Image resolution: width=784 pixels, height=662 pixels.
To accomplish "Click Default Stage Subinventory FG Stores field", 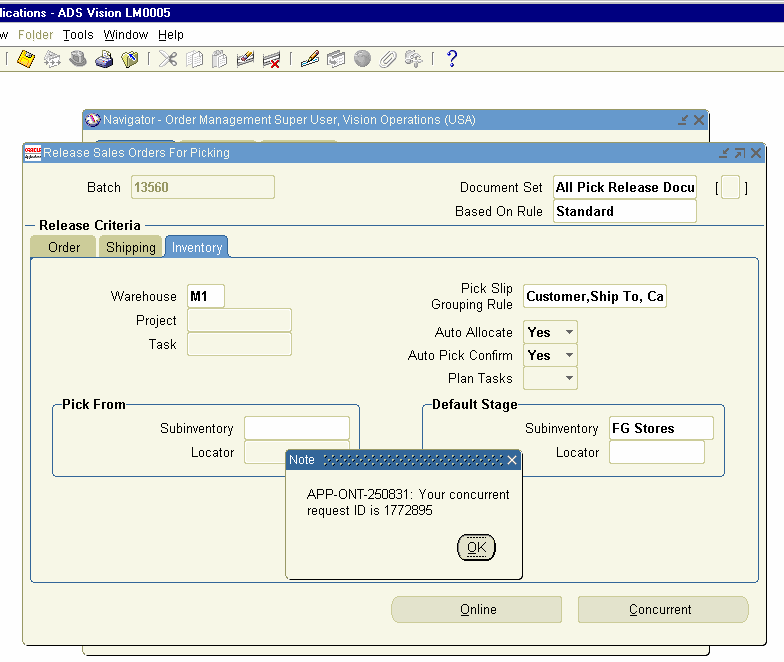I will point(661,428).
